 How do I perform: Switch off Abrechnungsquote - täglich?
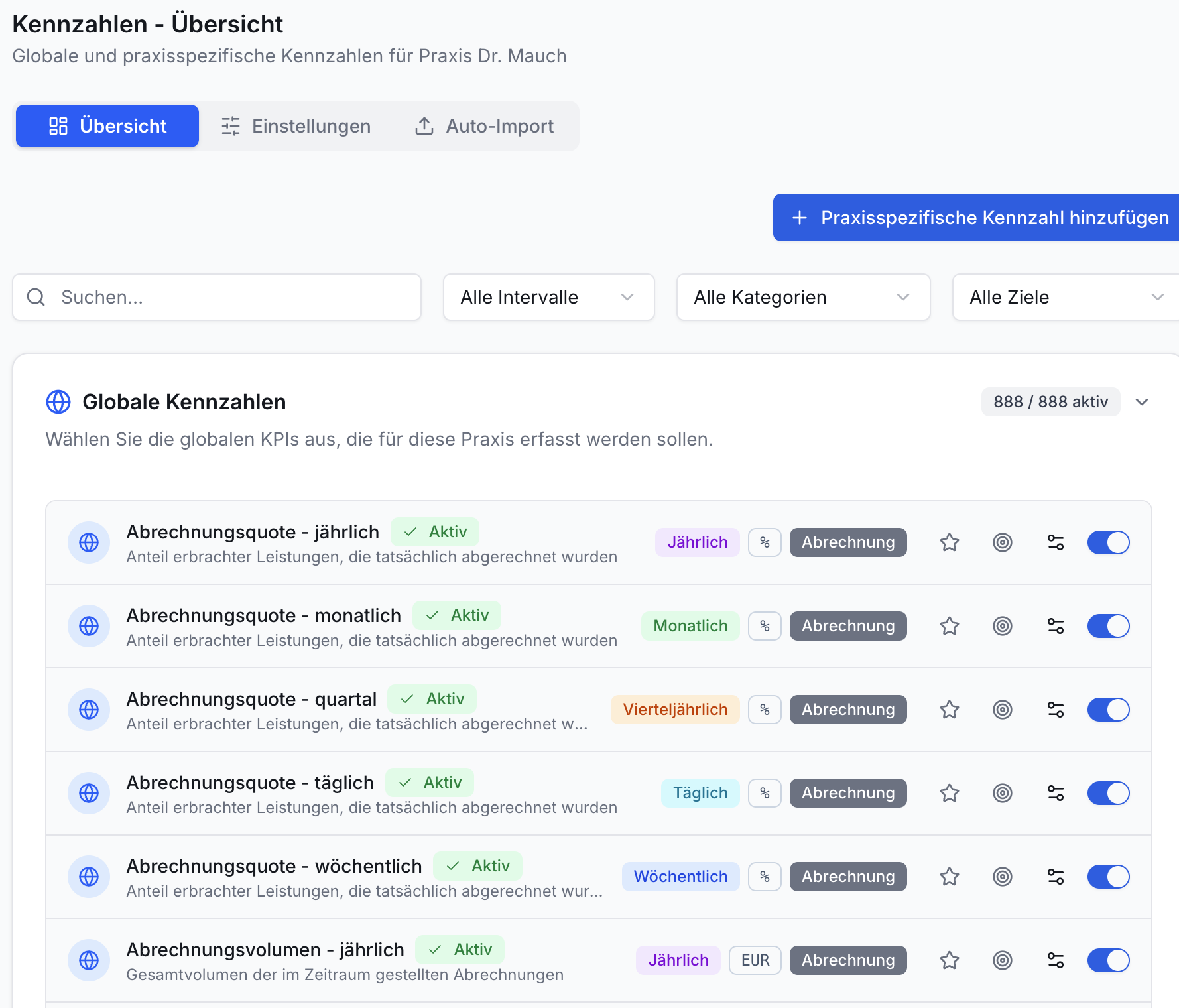[x=1109, y=793]
